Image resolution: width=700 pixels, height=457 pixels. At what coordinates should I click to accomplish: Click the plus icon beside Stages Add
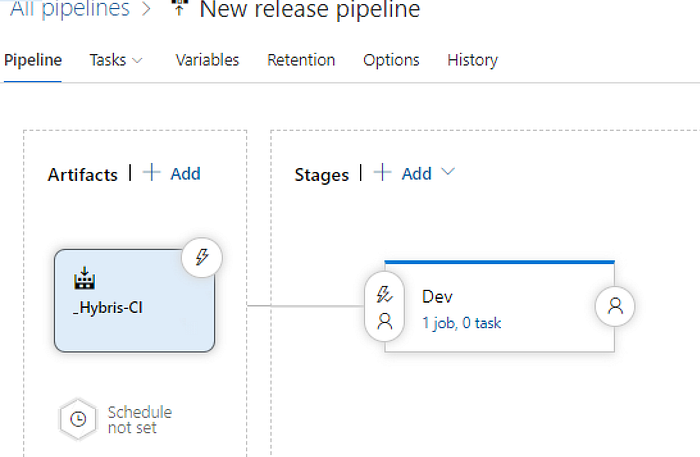click(x=383, y=173)
